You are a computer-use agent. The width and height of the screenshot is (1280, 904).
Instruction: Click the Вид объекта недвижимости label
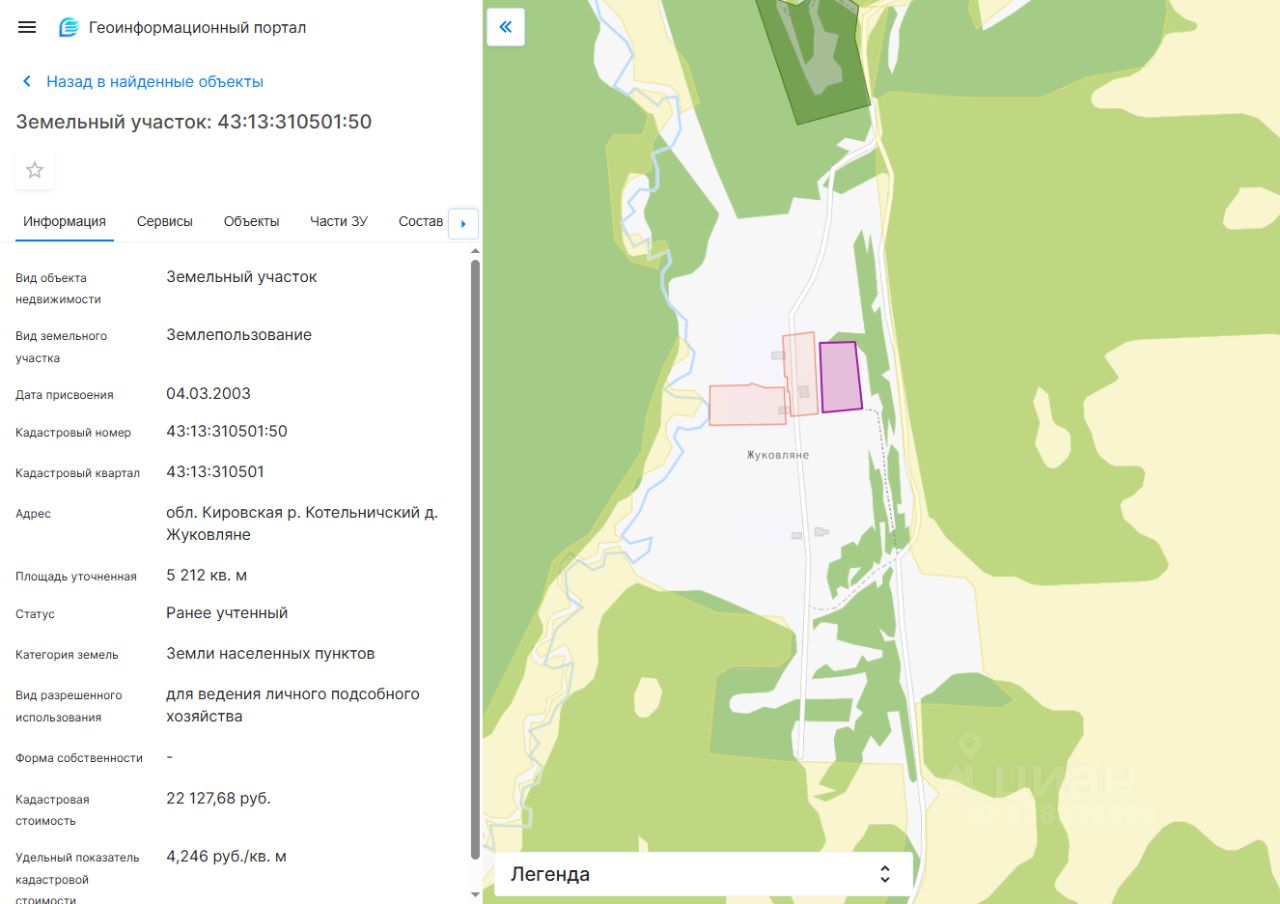click(58, 288)
